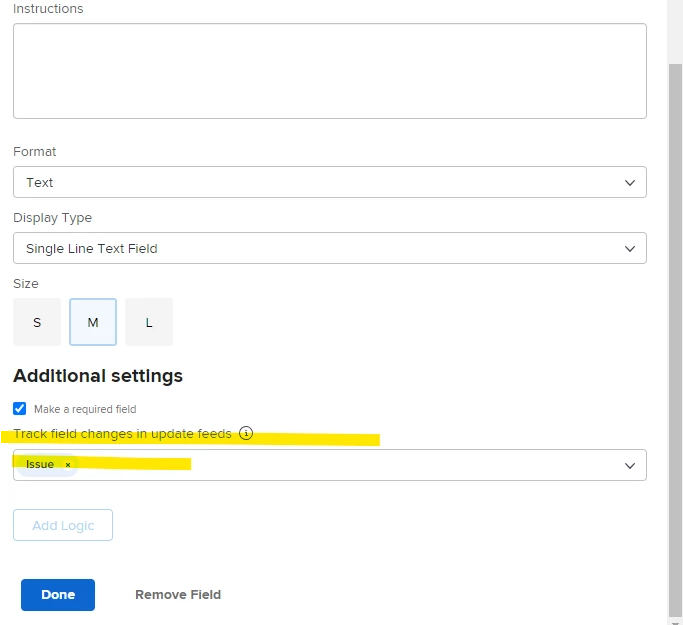683x625 pixels.
Task: Select size S option
Action: pos(37,322)
